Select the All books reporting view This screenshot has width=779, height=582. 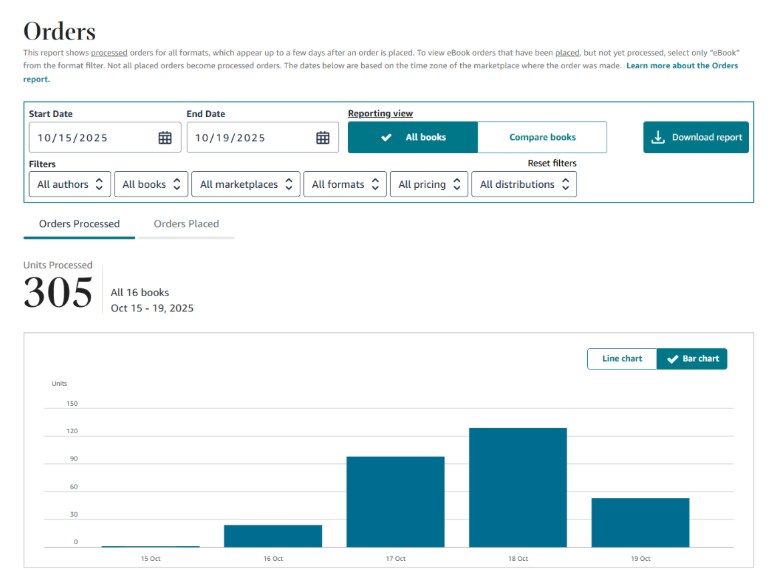[x=413, y=138]
